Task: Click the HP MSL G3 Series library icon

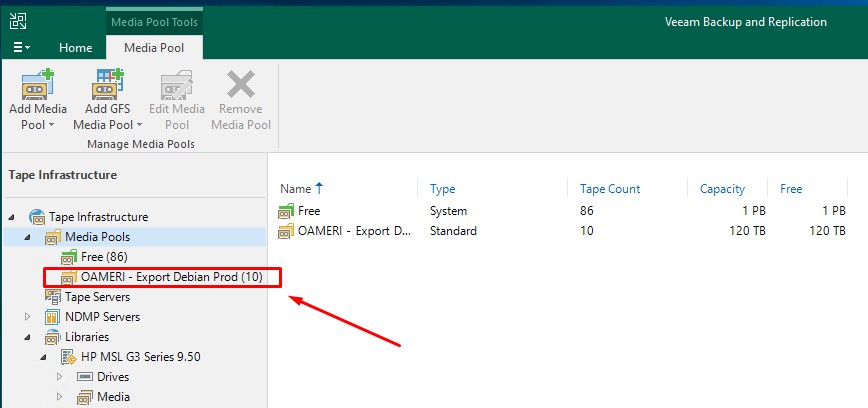Action: 69,357
